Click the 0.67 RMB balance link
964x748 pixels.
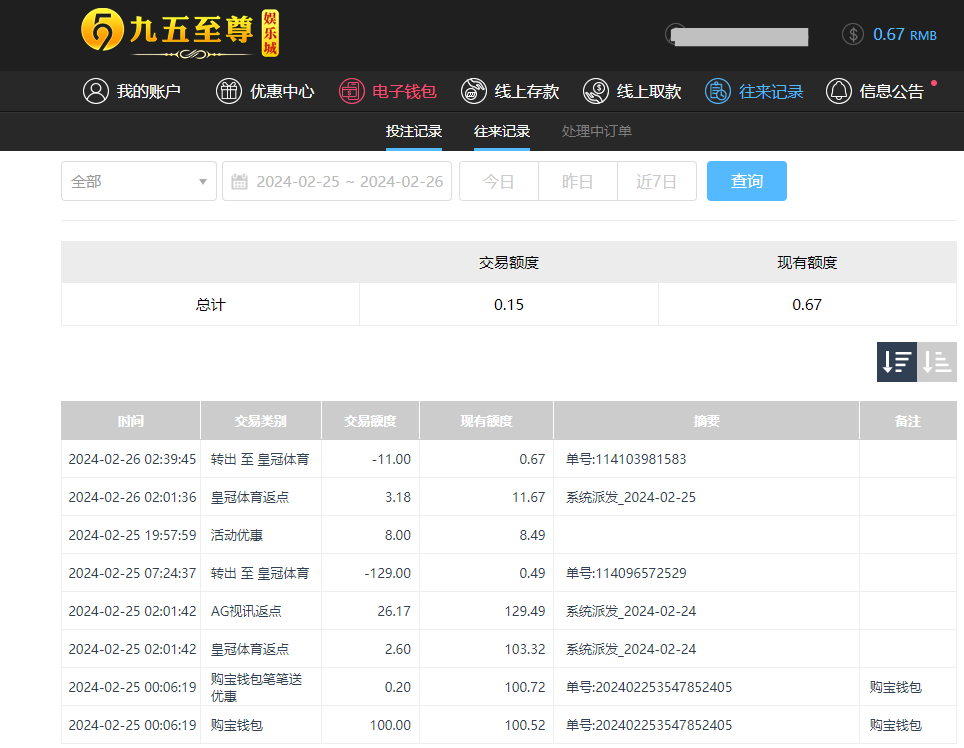pos(904,34)
